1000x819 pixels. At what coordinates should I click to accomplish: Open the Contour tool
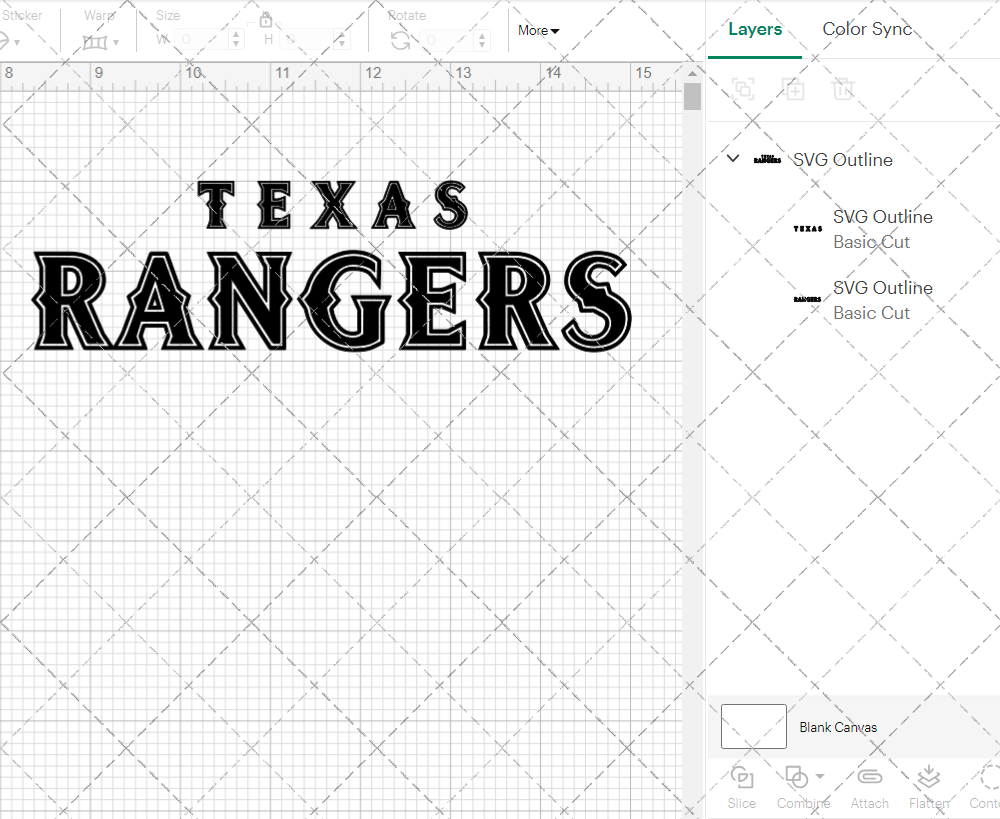coord(986,777)
